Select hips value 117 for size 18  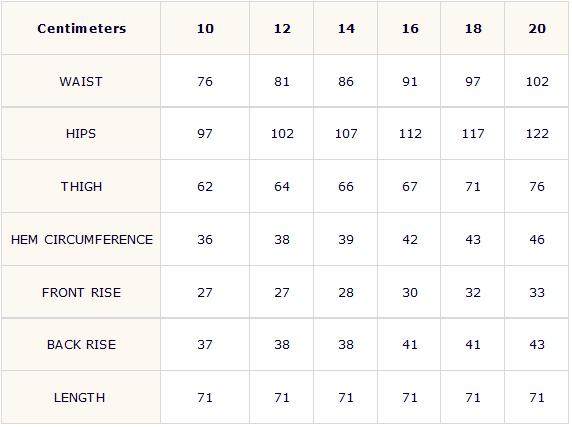[473, 134]
